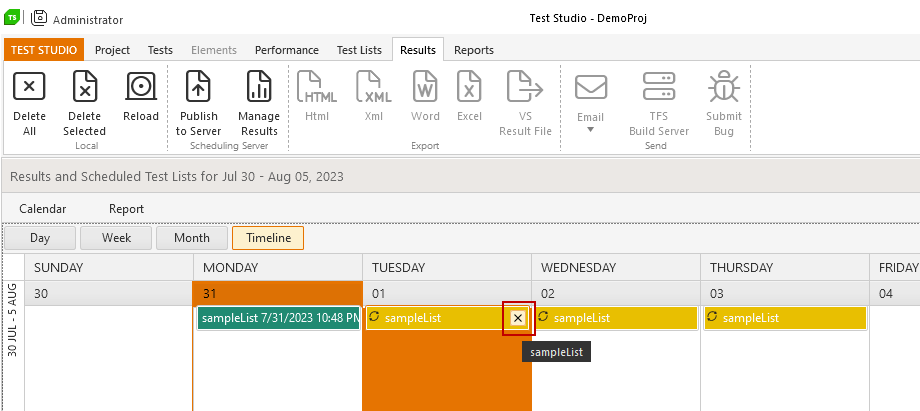
Task: Remove Tuesday's sampleList with X button
Action: 518,318
